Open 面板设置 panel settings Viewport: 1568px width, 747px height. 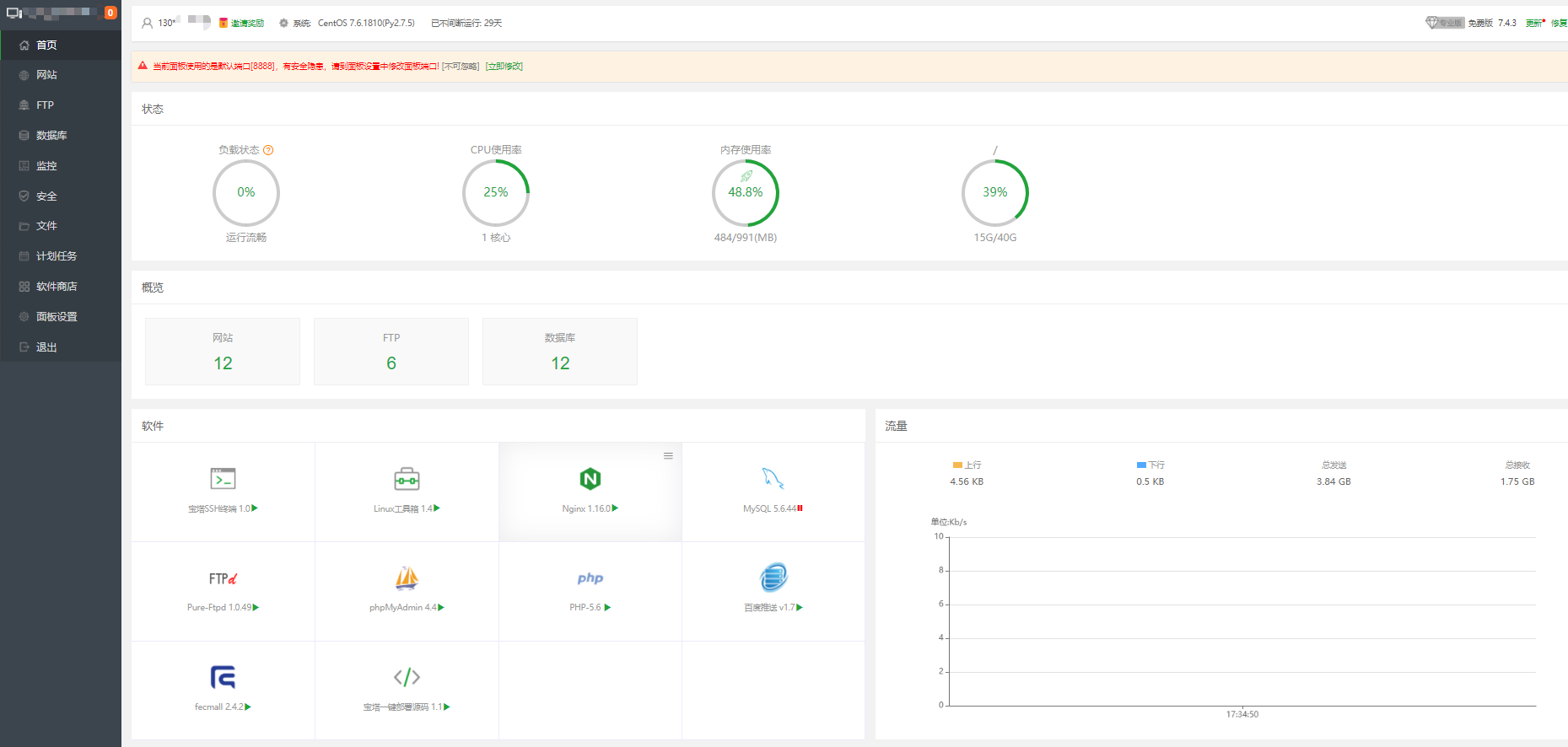pos(61,317)
